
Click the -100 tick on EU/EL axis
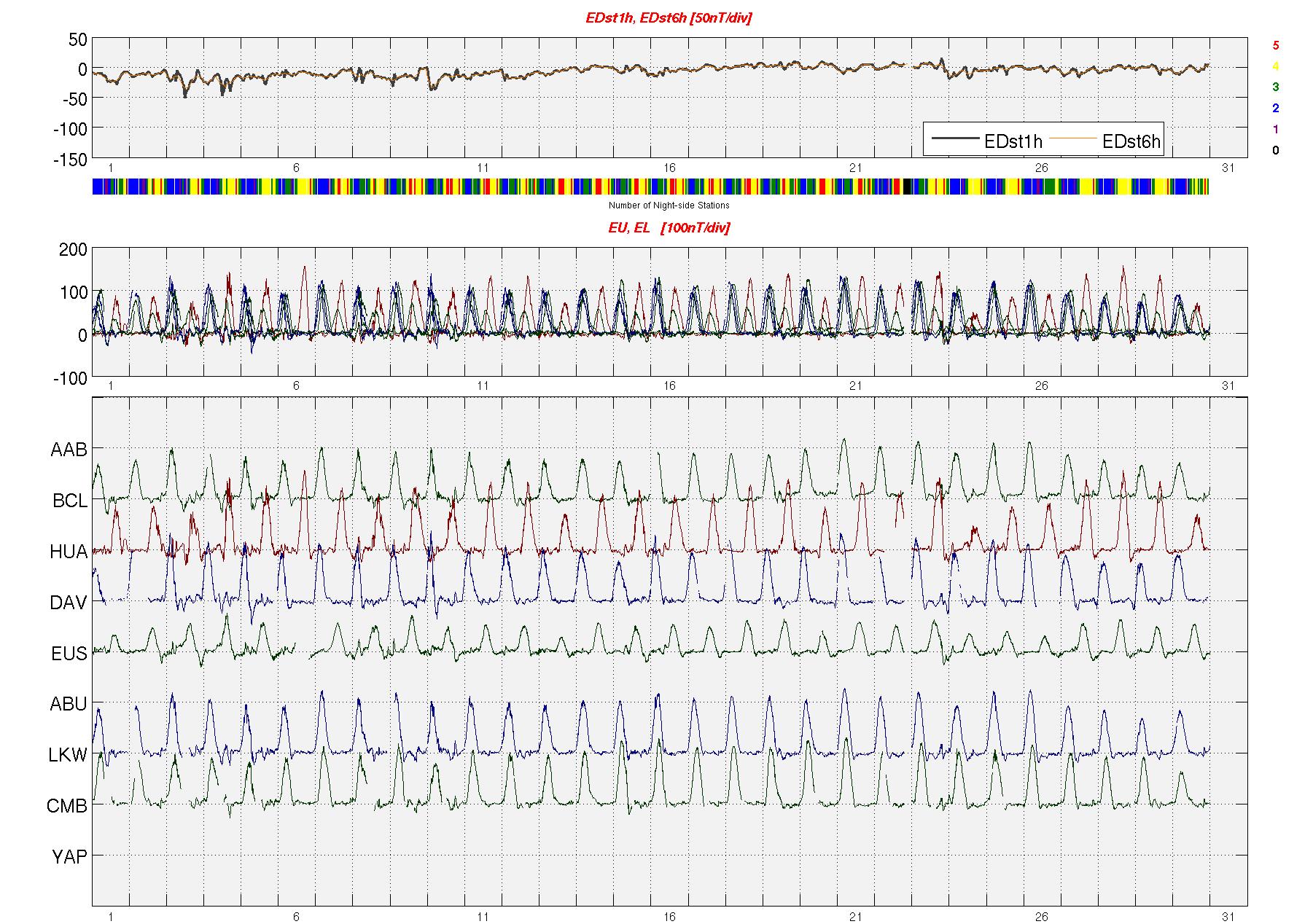point(70,378)
